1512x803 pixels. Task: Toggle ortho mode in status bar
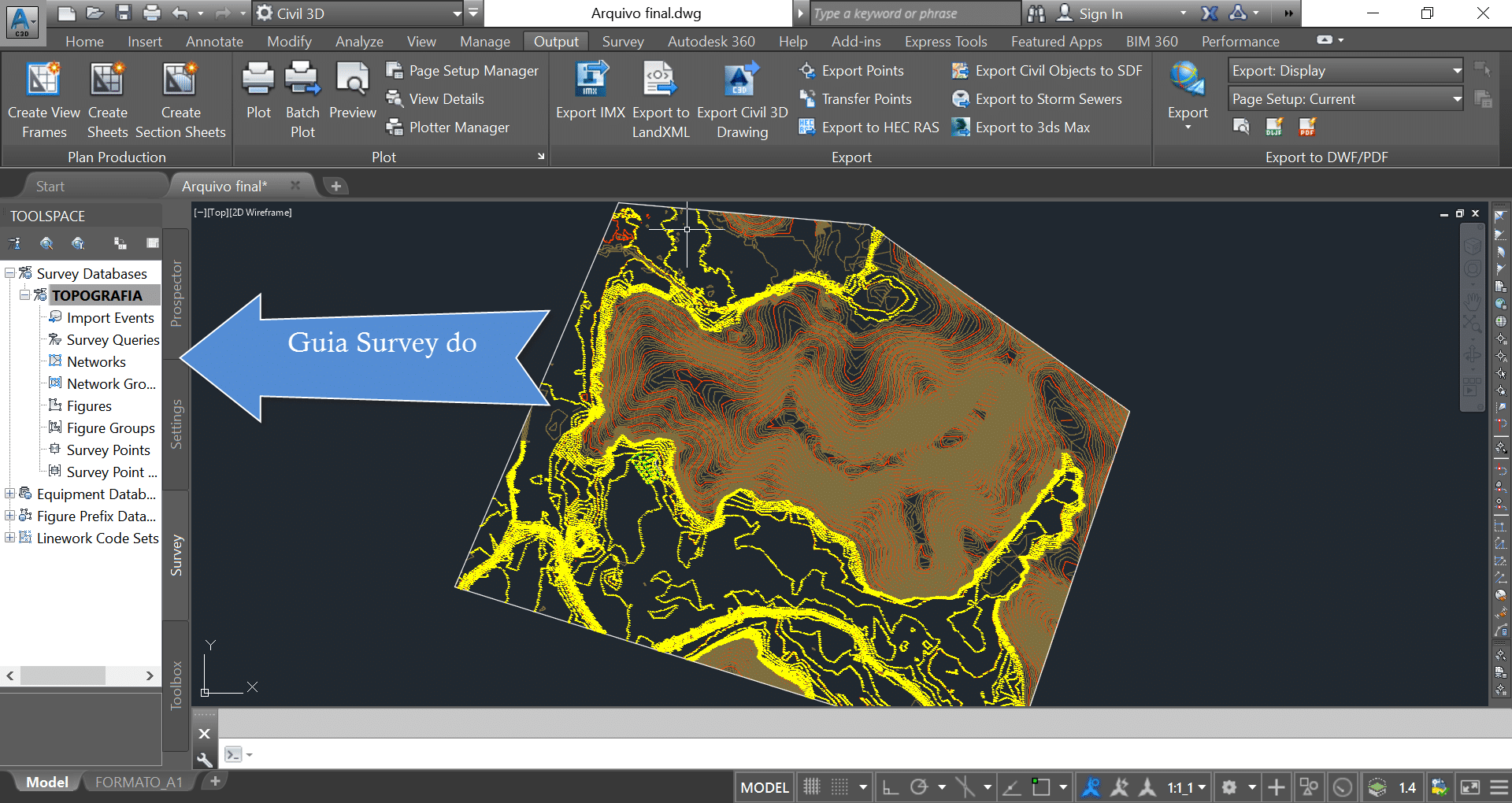click(891, 786)
